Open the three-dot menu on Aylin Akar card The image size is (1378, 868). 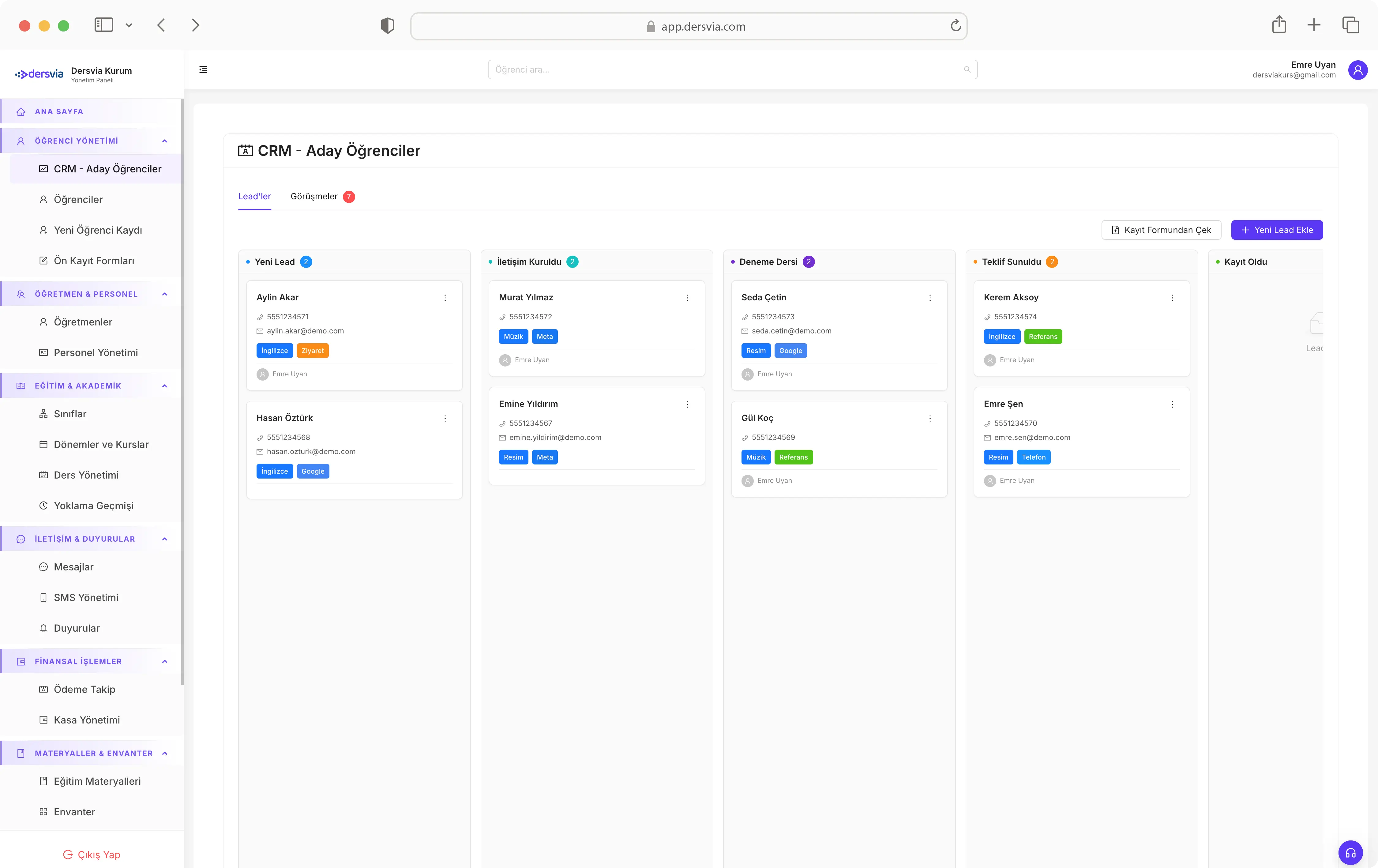pyautogui.click(x=445, y=298)
